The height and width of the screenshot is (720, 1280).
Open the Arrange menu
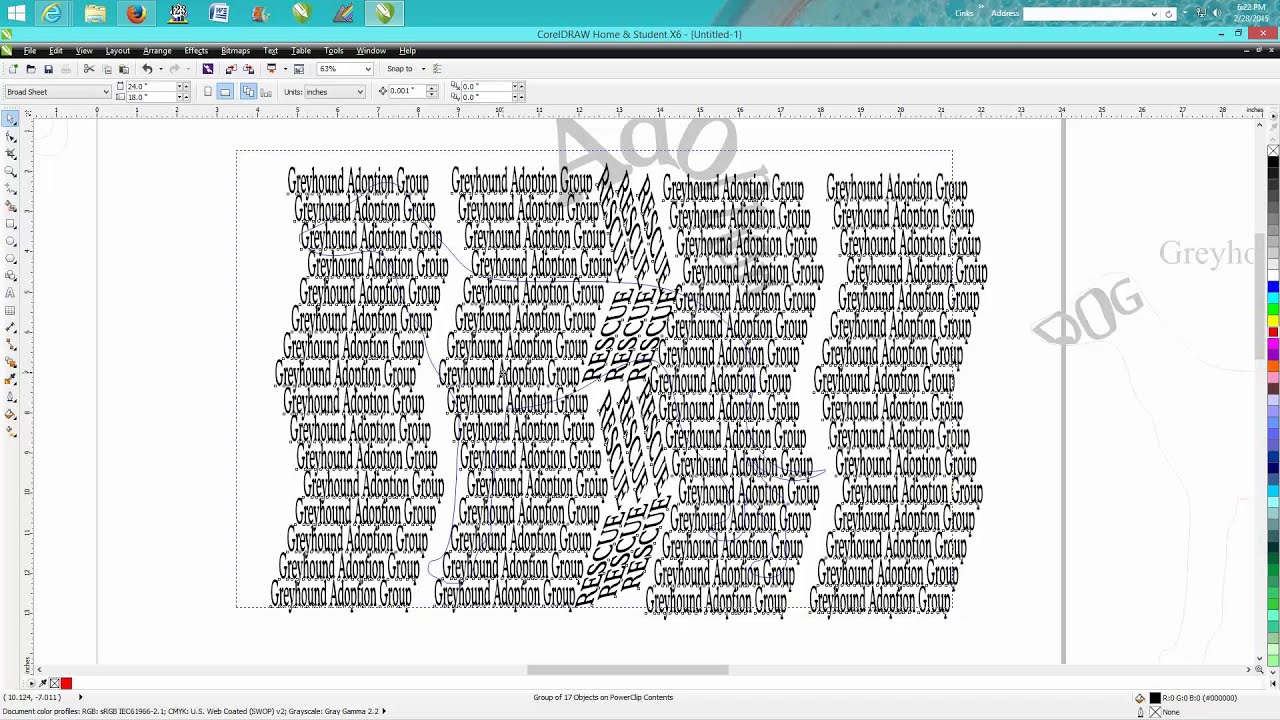157,51
